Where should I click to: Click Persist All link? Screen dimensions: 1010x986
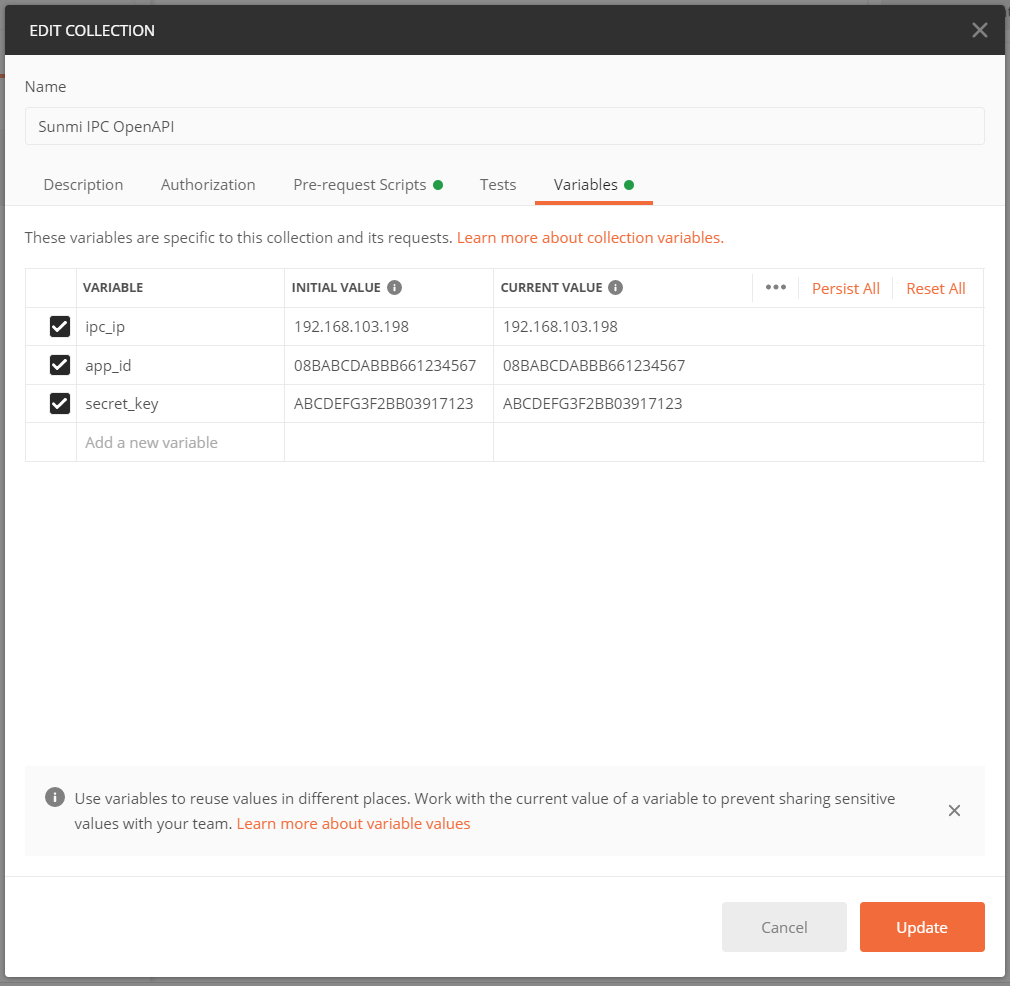(845, 289)
